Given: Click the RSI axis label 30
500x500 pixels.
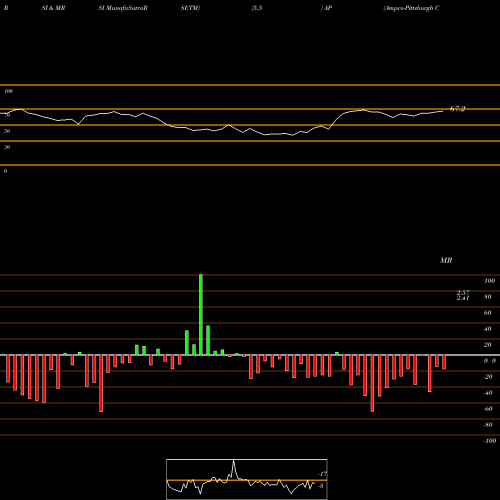Looking at the screenshot, I should tap(7, 147).
